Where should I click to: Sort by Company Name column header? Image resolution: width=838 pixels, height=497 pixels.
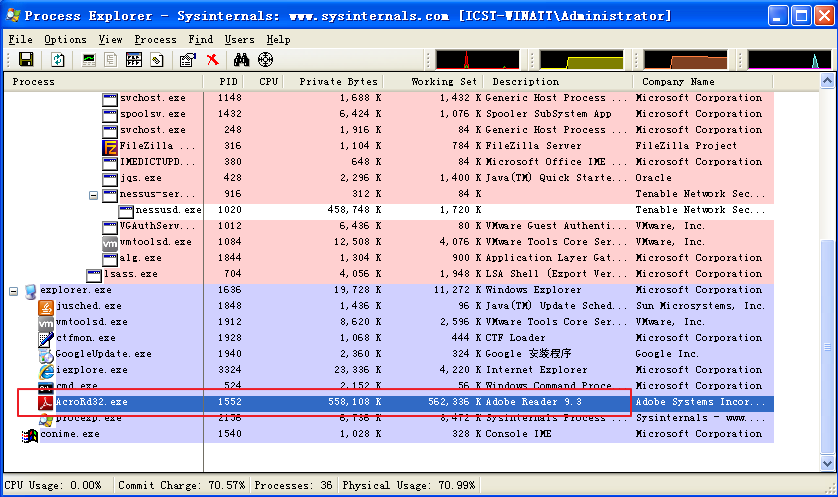click(x=703, y=82)
